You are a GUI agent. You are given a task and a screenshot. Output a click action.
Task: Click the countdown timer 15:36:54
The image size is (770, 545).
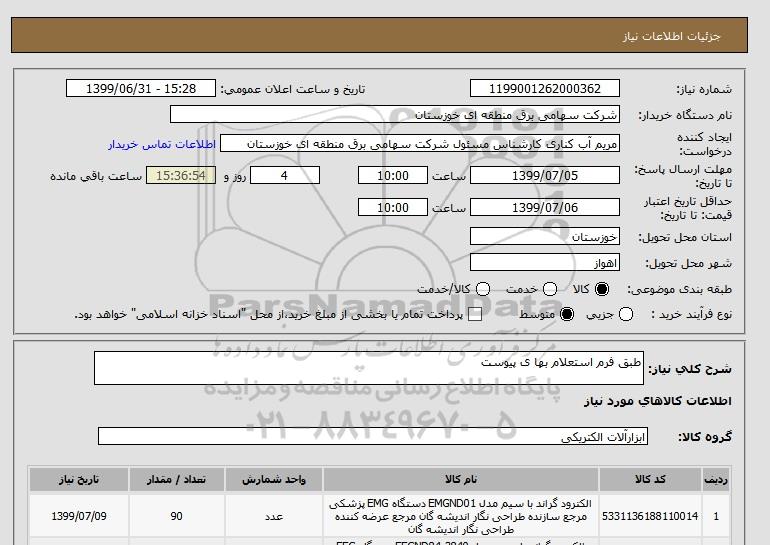point(181,175)
